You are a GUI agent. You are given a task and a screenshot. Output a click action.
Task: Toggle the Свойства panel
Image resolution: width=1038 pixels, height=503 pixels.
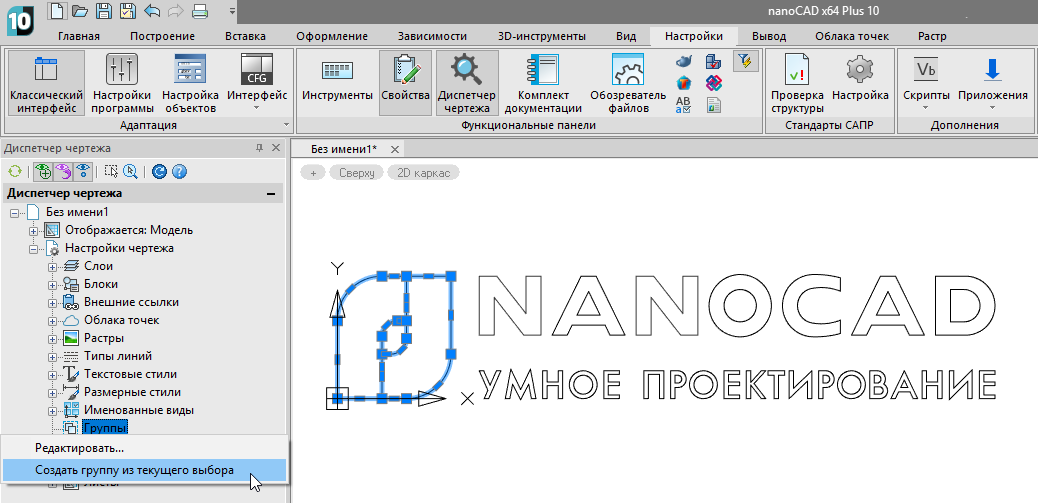pos(406,83)
